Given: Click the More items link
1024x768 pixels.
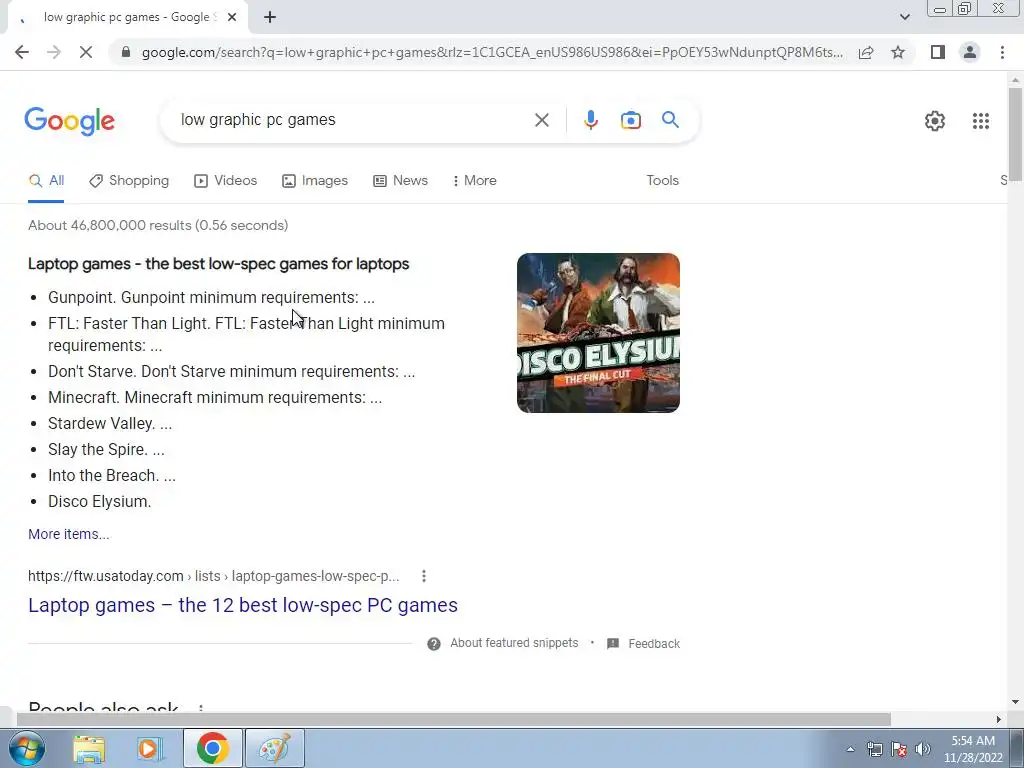Looking at the screenshot, I should [x=69, y=534].
